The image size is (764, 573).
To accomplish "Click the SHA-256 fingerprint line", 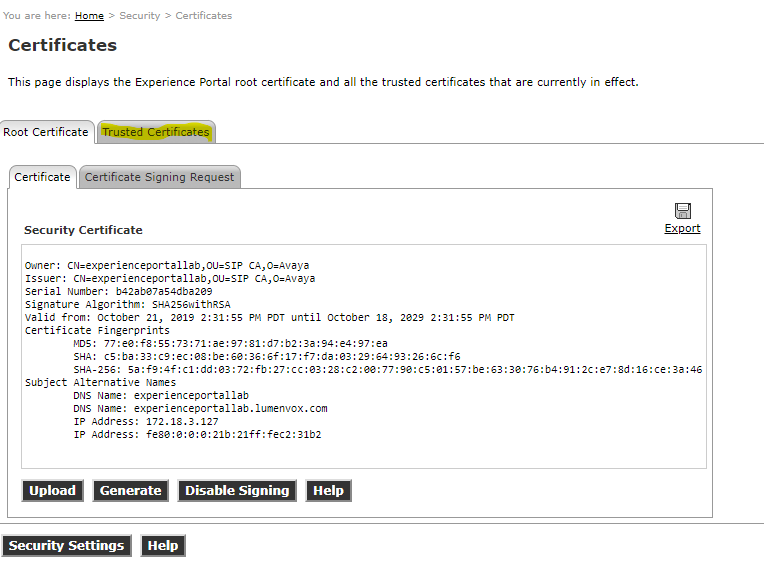I will (388, 369).
